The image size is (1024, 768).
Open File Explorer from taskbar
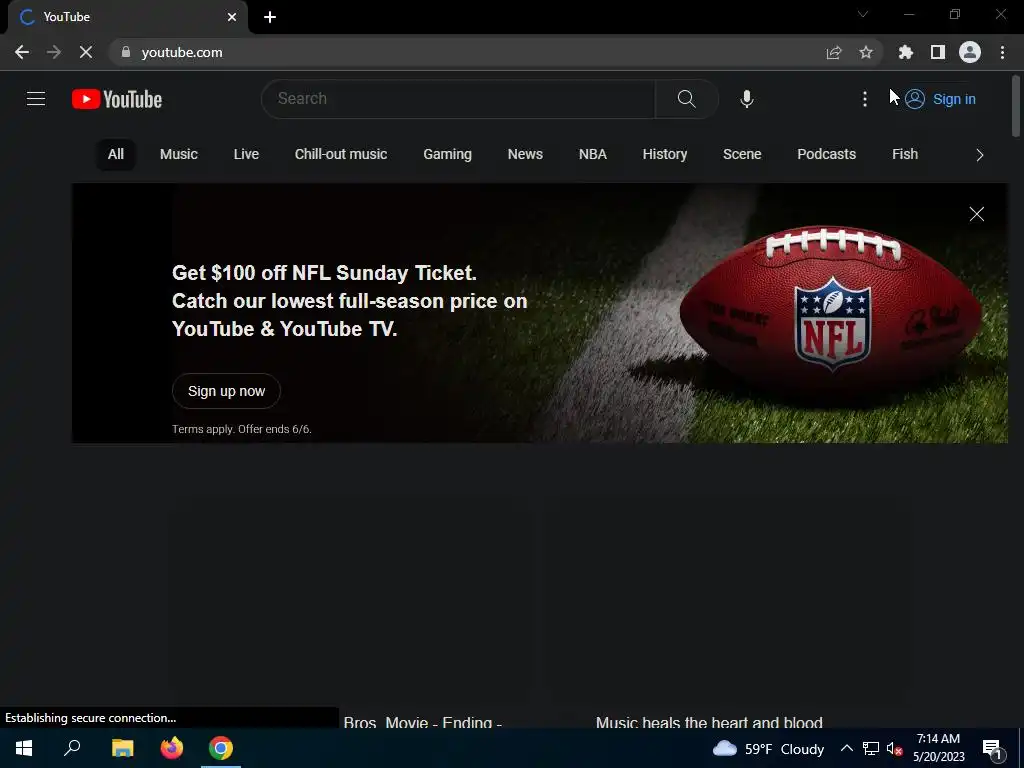click(x=122, y=748)
